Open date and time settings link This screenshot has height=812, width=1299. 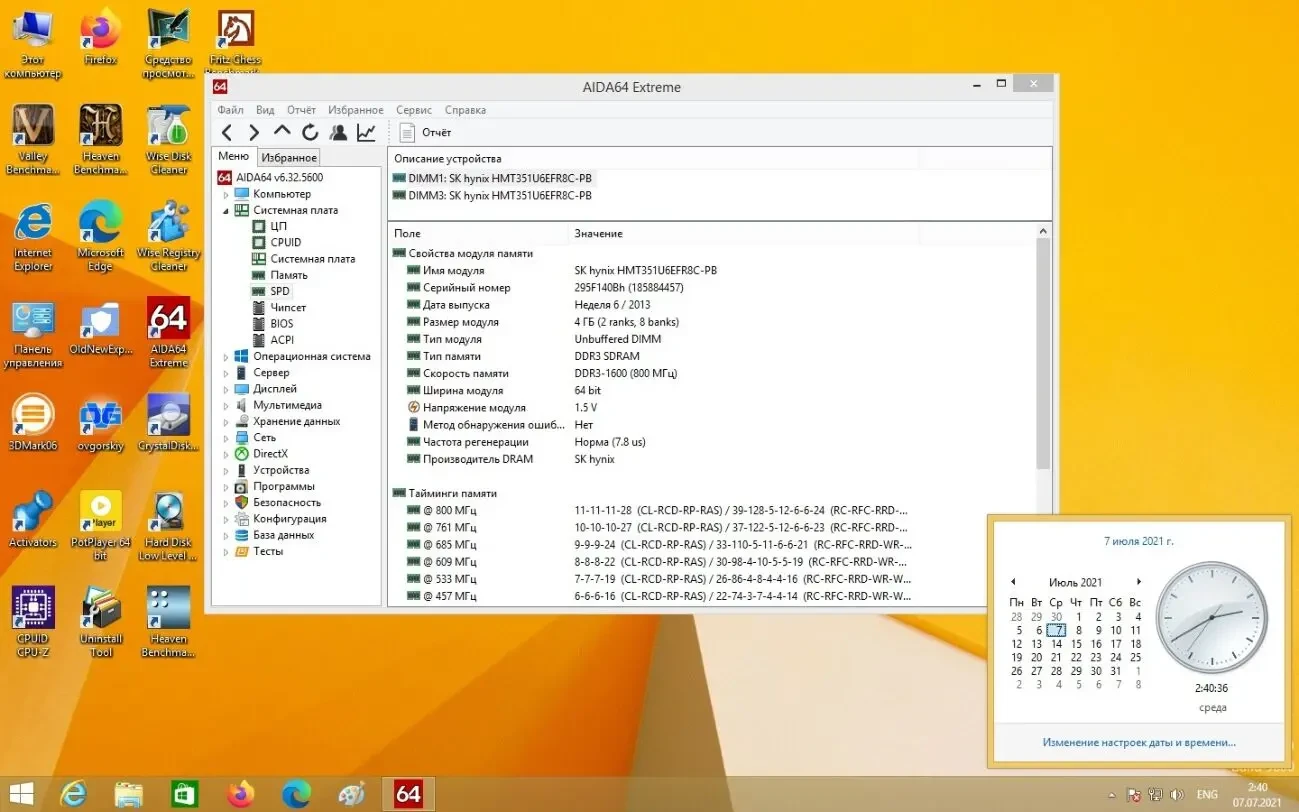tap(1138, 741)
